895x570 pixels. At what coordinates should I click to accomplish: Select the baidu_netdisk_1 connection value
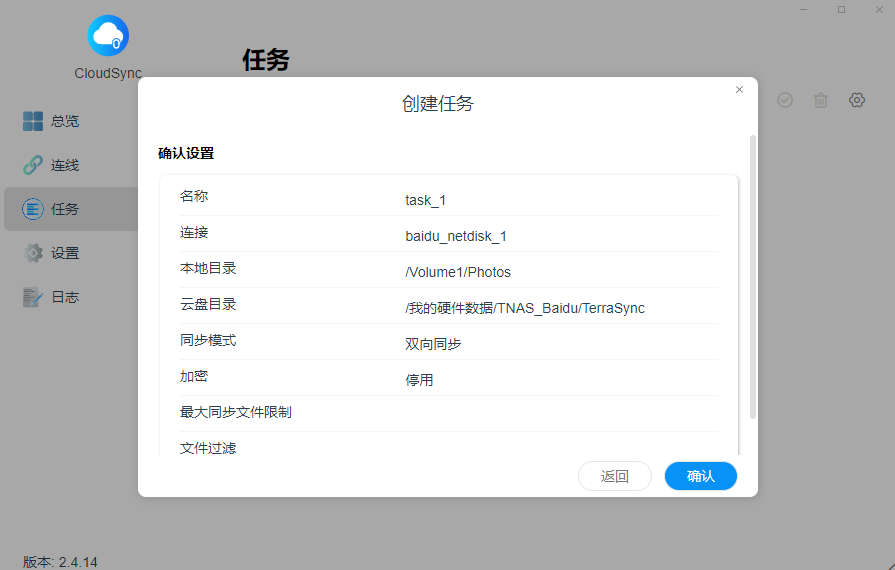point(456,236)
